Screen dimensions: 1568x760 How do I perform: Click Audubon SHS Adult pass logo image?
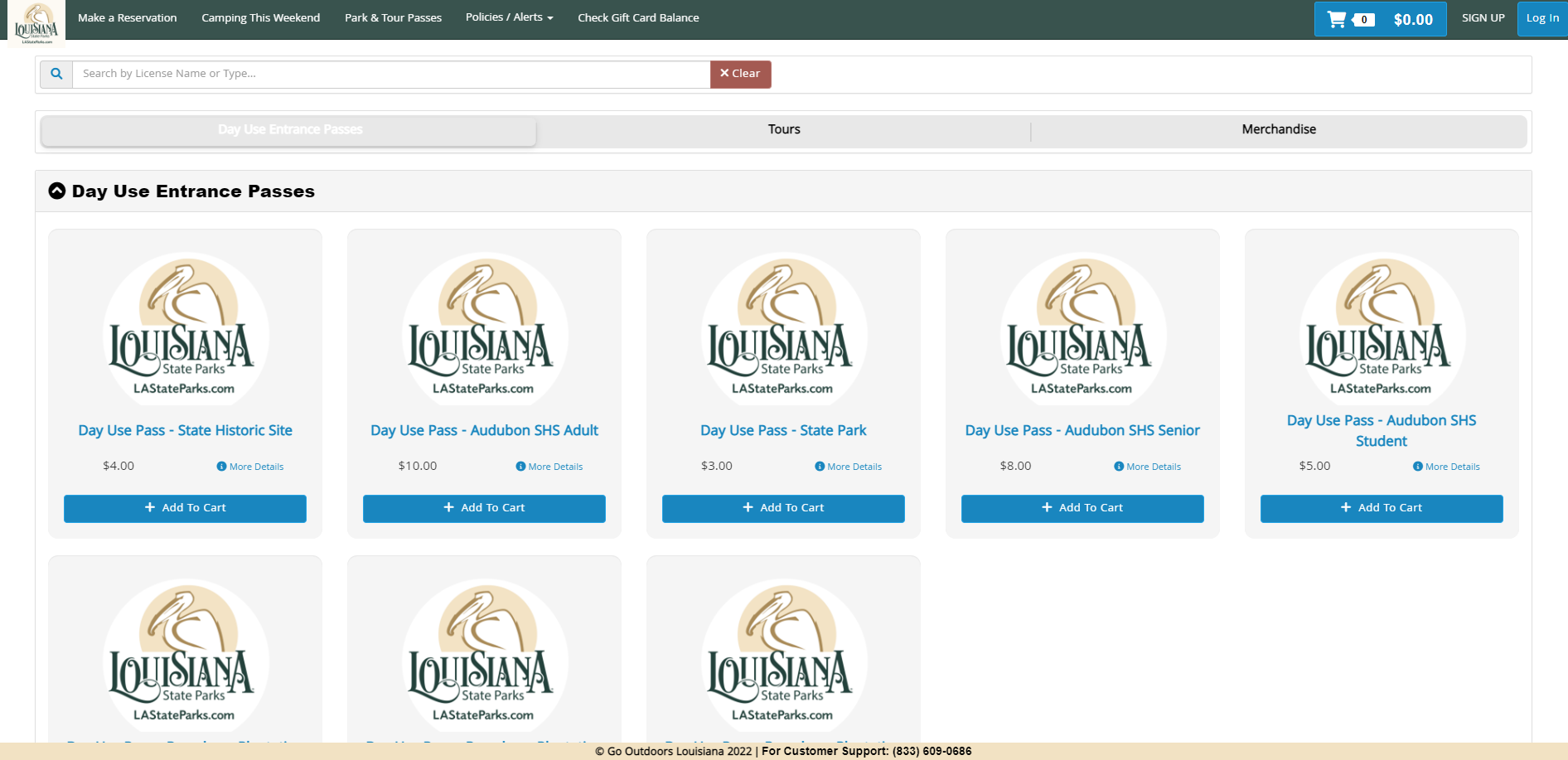tap(485, 330)
